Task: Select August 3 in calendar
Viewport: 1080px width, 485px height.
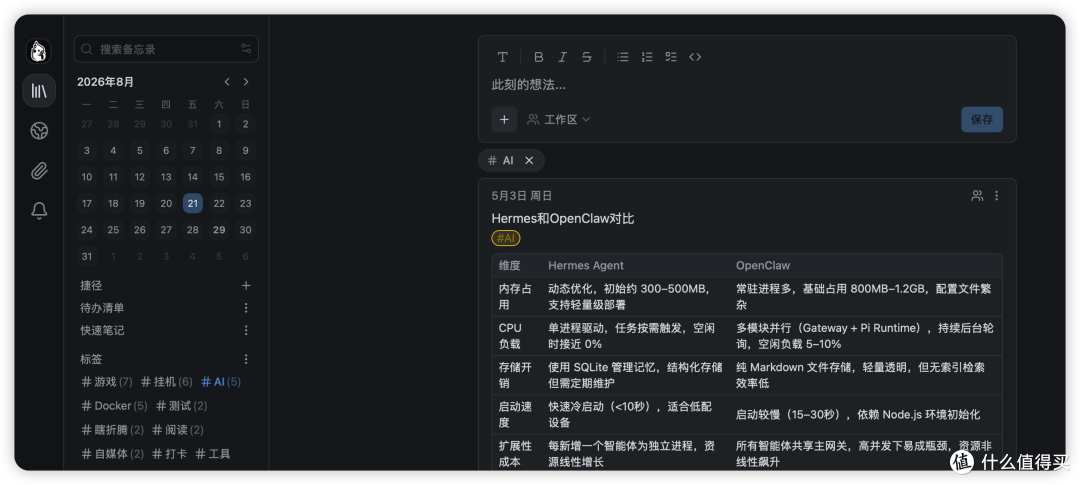Action: pos(87,151)
